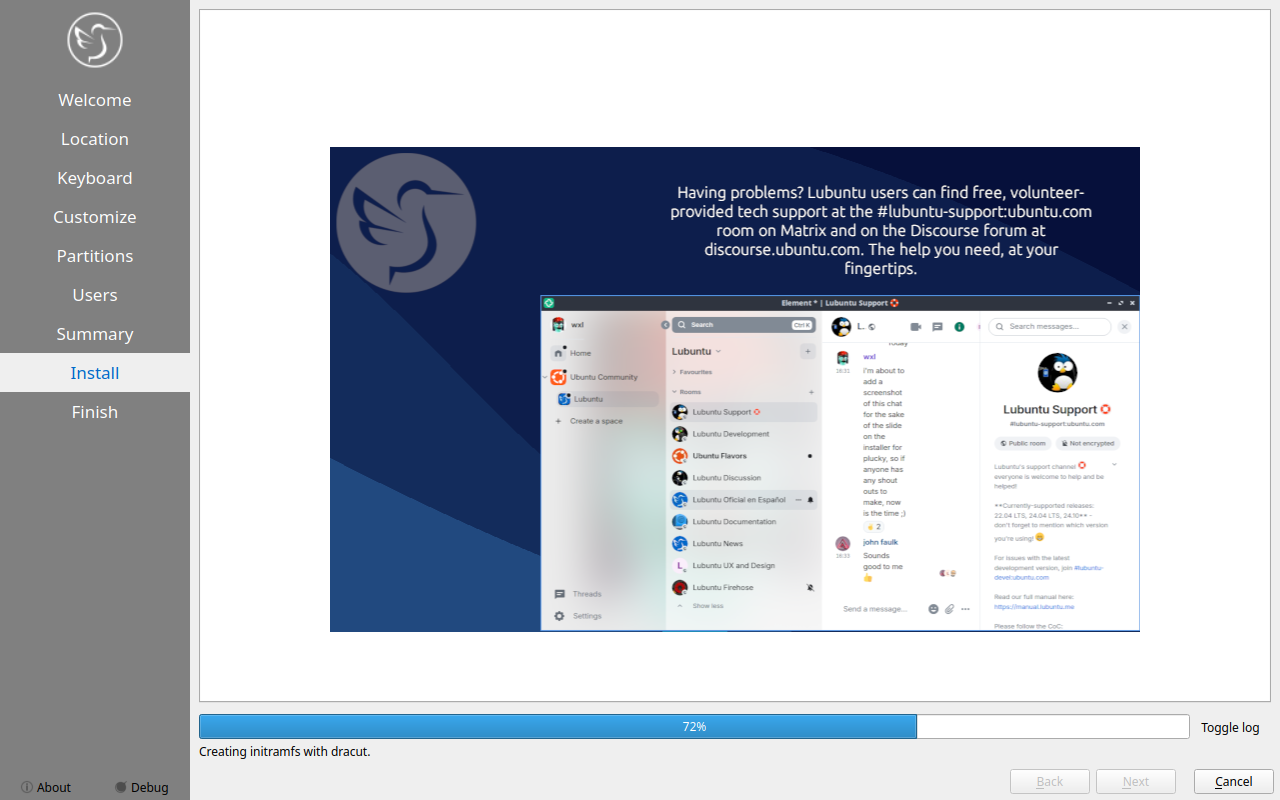The height and width of the screenshot is (800, 1280).
Task: Click the video call camera icon
Action: pos(915,327)
